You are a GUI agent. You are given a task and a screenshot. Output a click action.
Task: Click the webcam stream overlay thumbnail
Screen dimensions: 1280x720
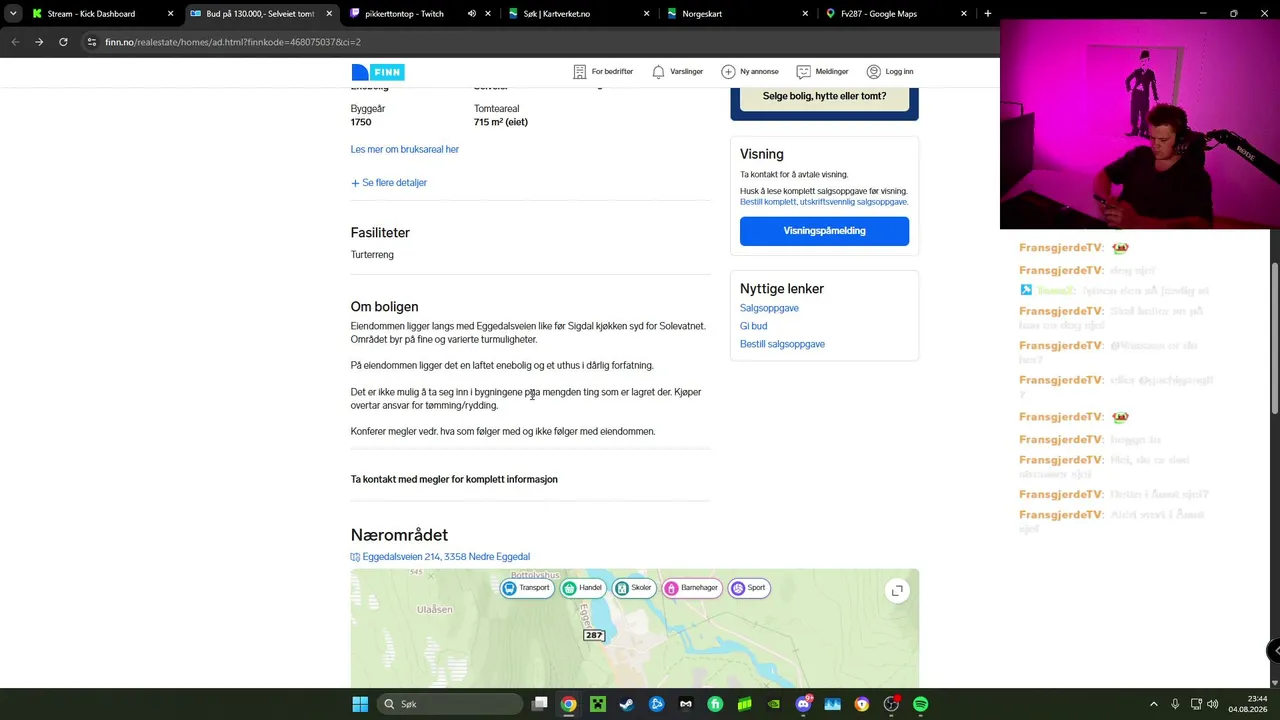coord(1140,122)
